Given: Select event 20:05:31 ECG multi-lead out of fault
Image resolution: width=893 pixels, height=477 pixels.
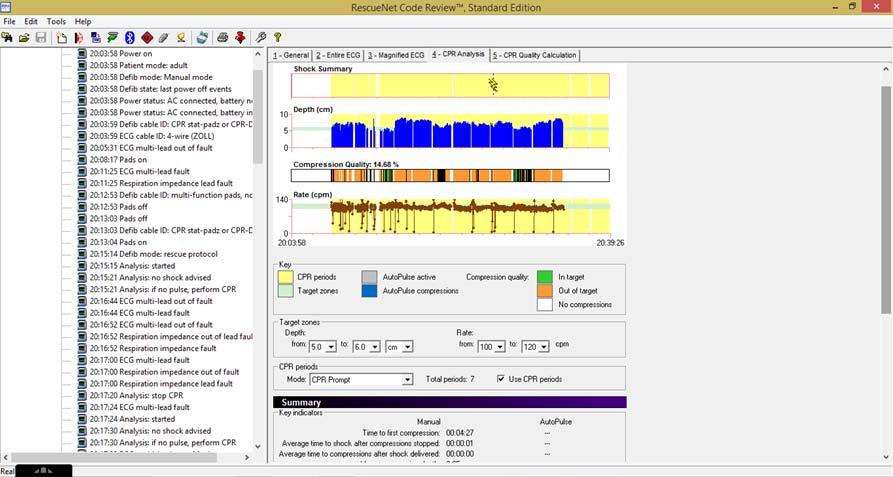Looking at the screenshot, I should pyautogui.click(x=151, y=148).
